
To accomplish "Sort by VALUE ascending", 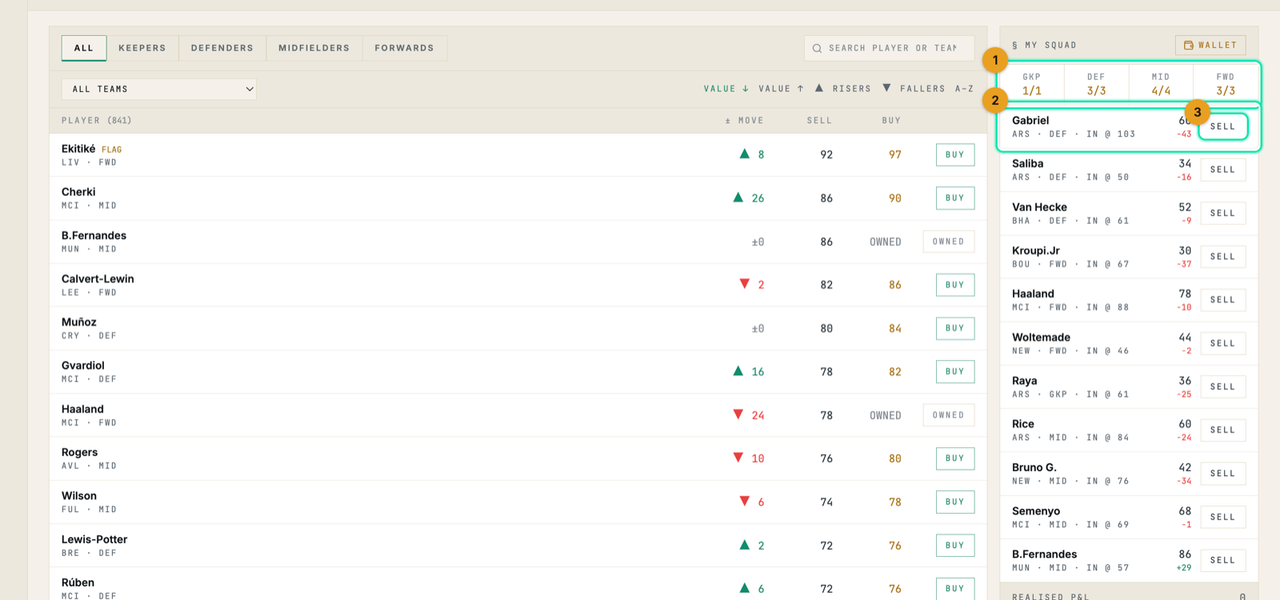I will tap(781, 88).
